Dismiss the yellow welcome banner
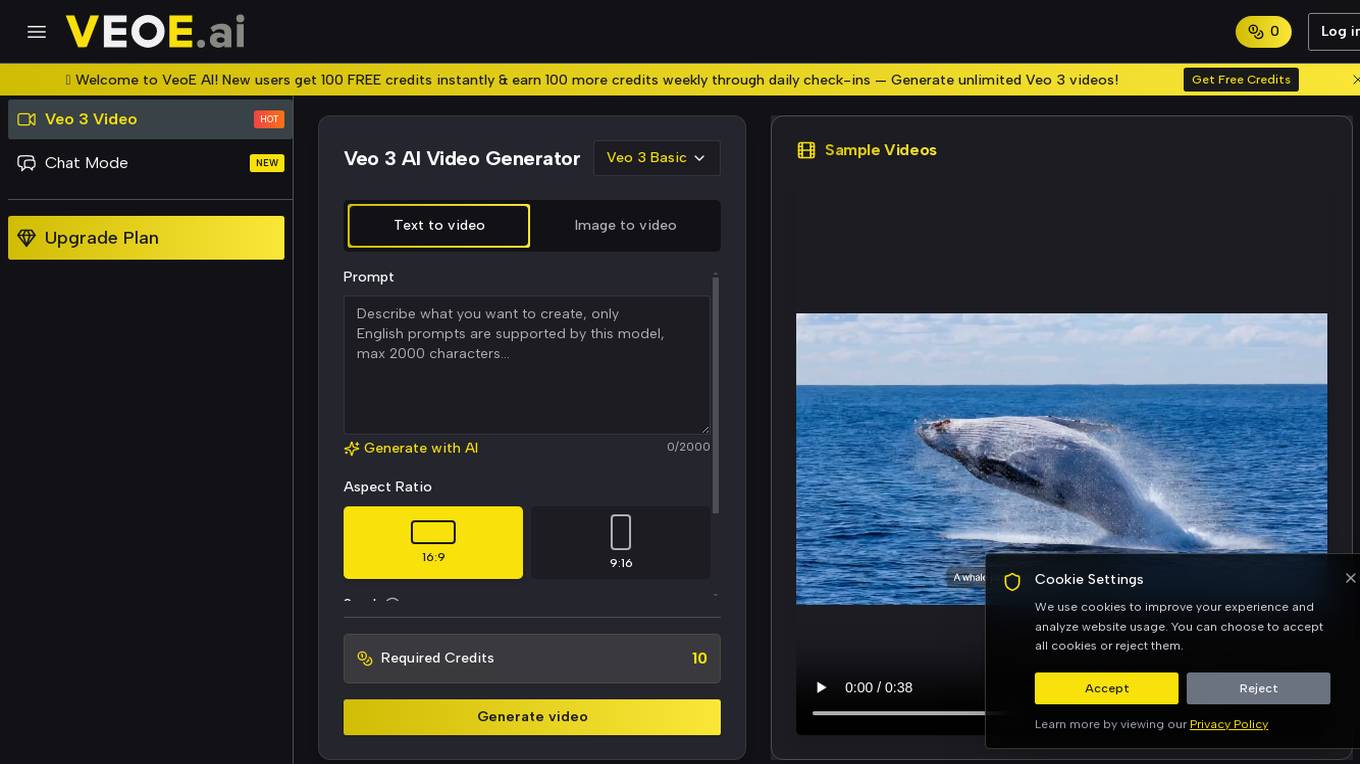The width and height of the screenshot is (1360, 764). point(1356,80)
